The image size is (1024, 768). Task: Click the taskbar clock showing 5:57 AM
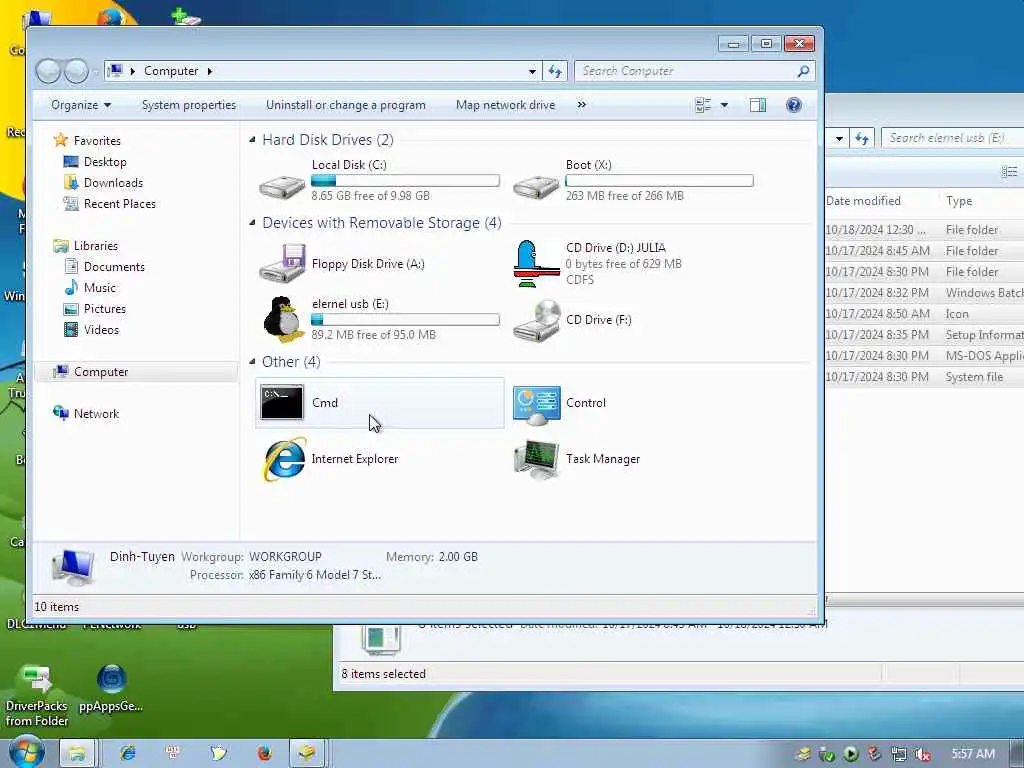point(973,754)
